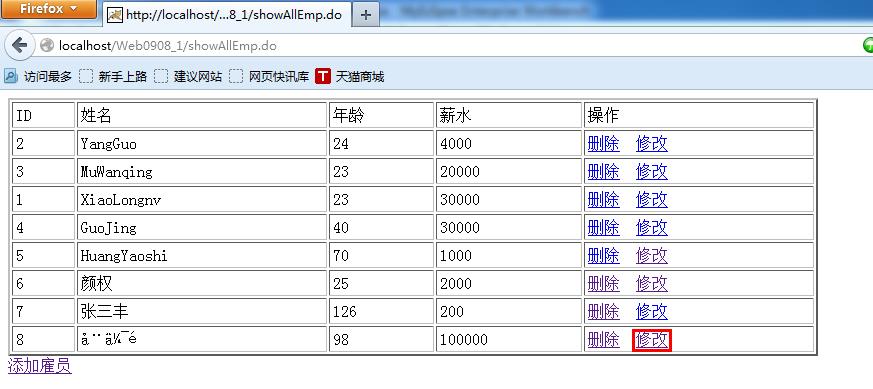The height and width of the screenshot is (389, 873).
Task: Edit employee XiaoLongnv via 修改
Action: pos(651,200)
